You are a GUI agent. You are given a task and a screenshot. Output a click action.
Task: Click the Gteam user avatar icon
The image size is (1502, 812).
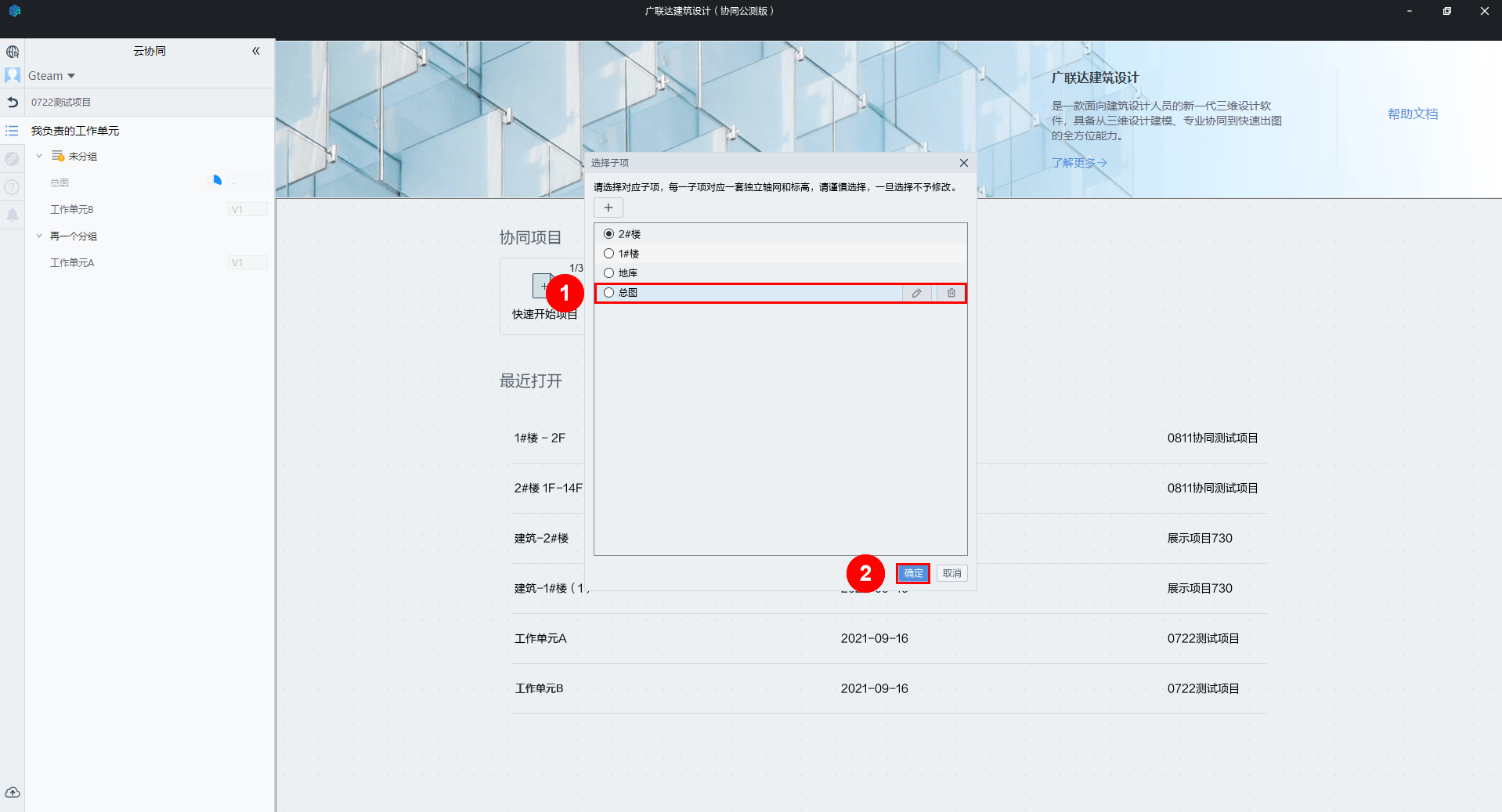tap(13, 75)
